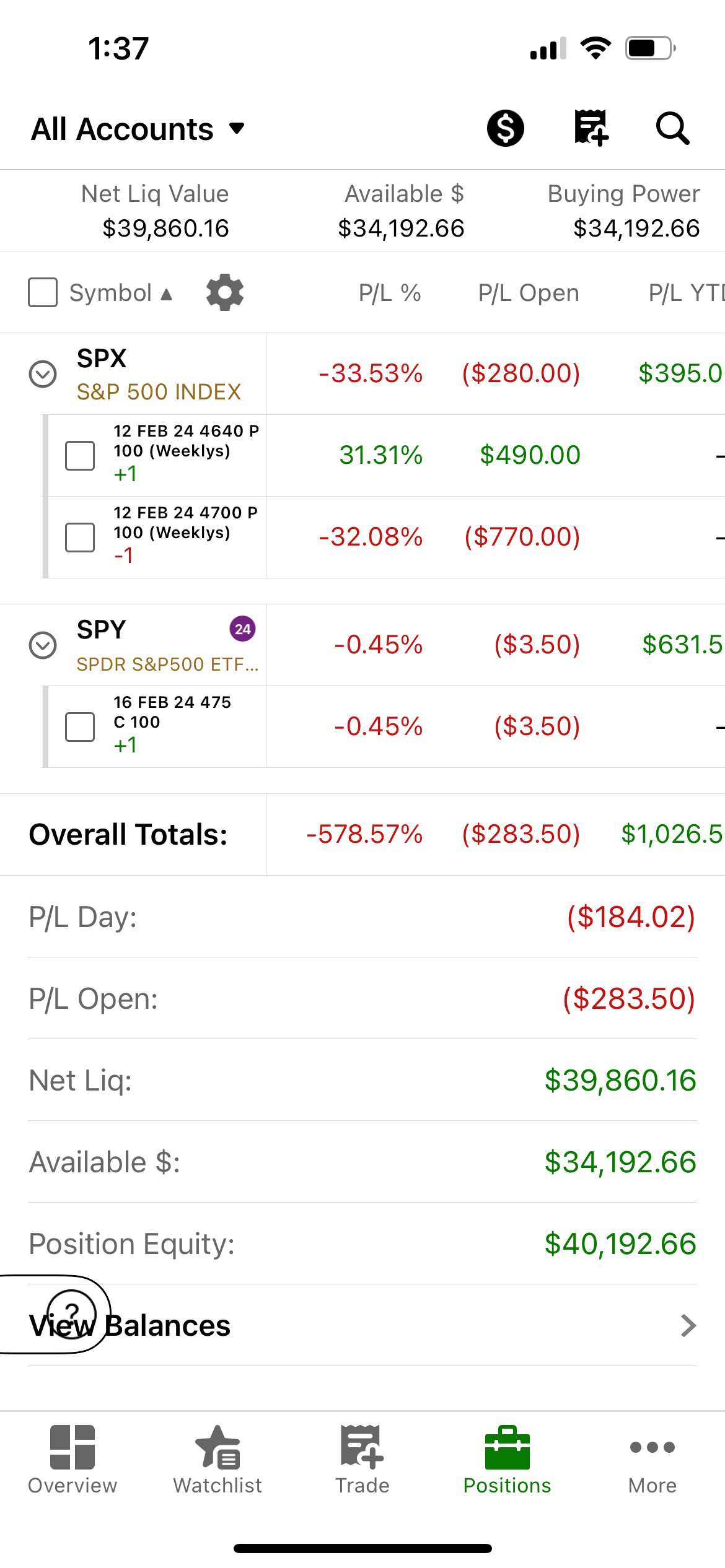
Task: Go to the Overview tab icon
Action: (72, 1447)
